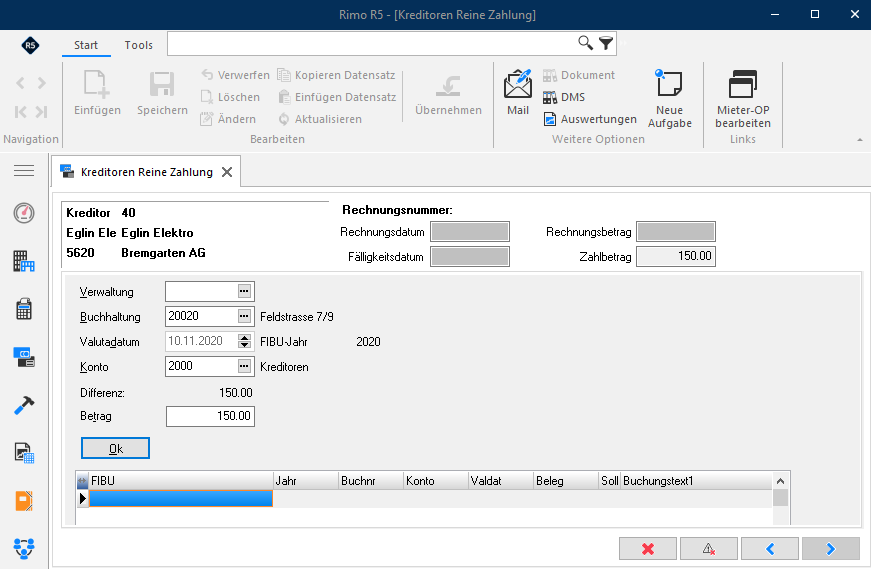The width and height of the screenshot is (871, 569).
Task: Click the Betrag field with 150.00
Action: click(211, 416)
